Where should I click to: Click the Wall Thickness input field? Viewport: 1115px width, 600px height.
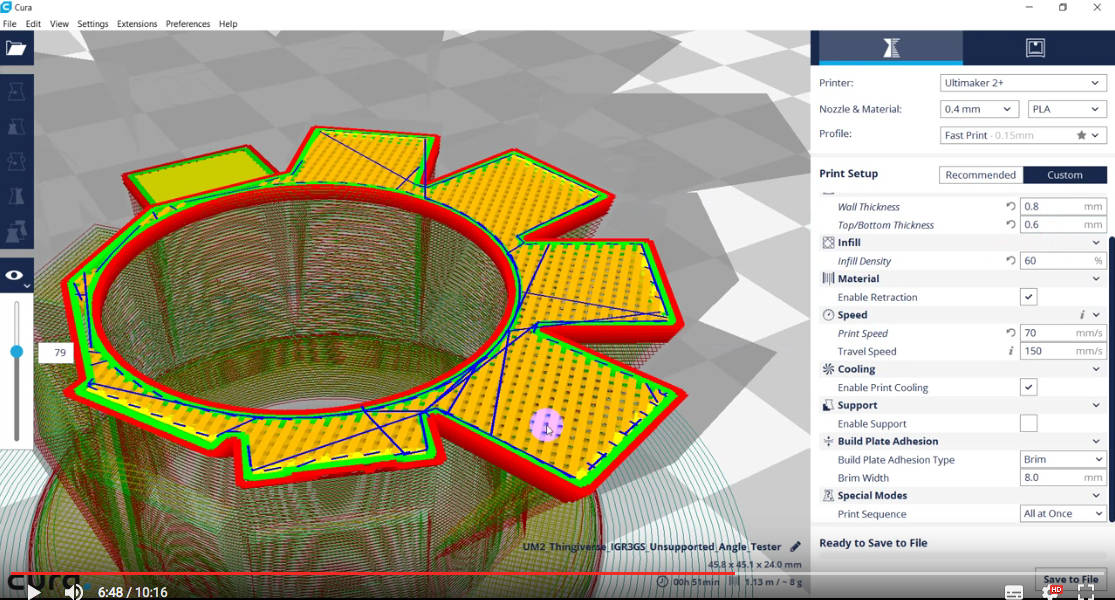coord(1062,206)
